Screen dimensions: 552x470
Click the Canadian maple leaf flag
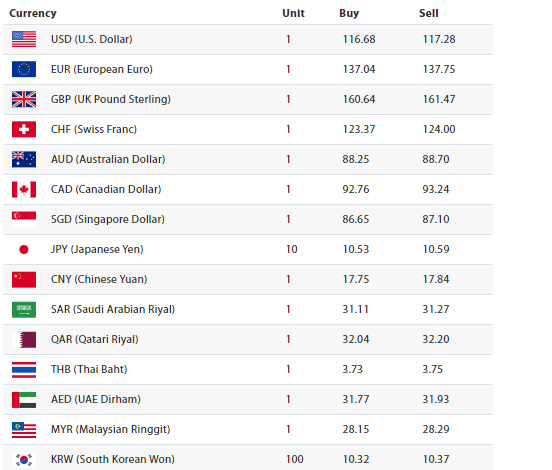24,189
